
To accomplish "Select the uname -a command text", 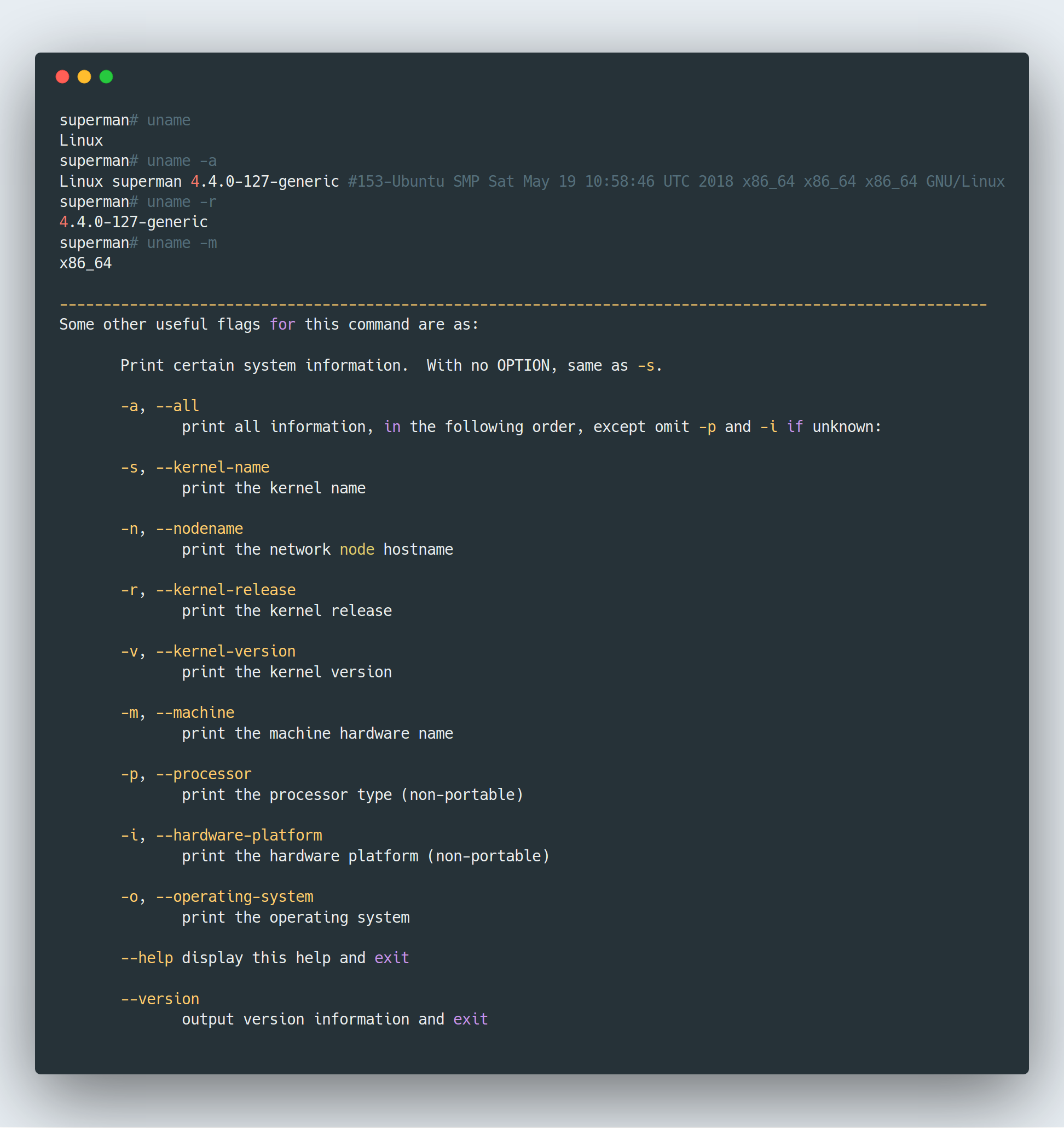I will (x=182, y=160).
